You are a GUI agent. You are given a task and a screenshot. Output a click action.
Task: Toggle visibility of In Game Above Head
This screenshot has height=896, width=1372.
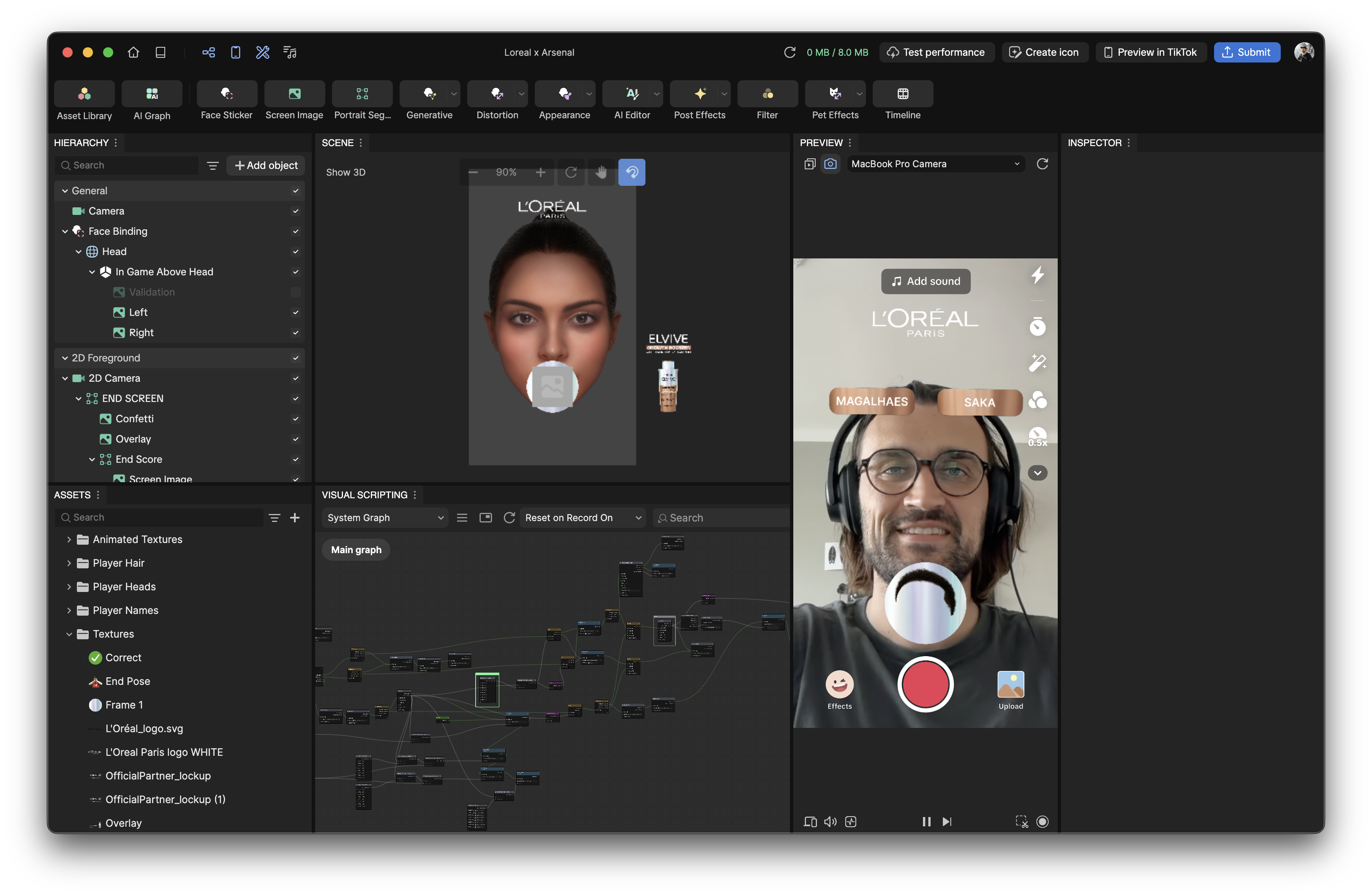click(296, 272)
